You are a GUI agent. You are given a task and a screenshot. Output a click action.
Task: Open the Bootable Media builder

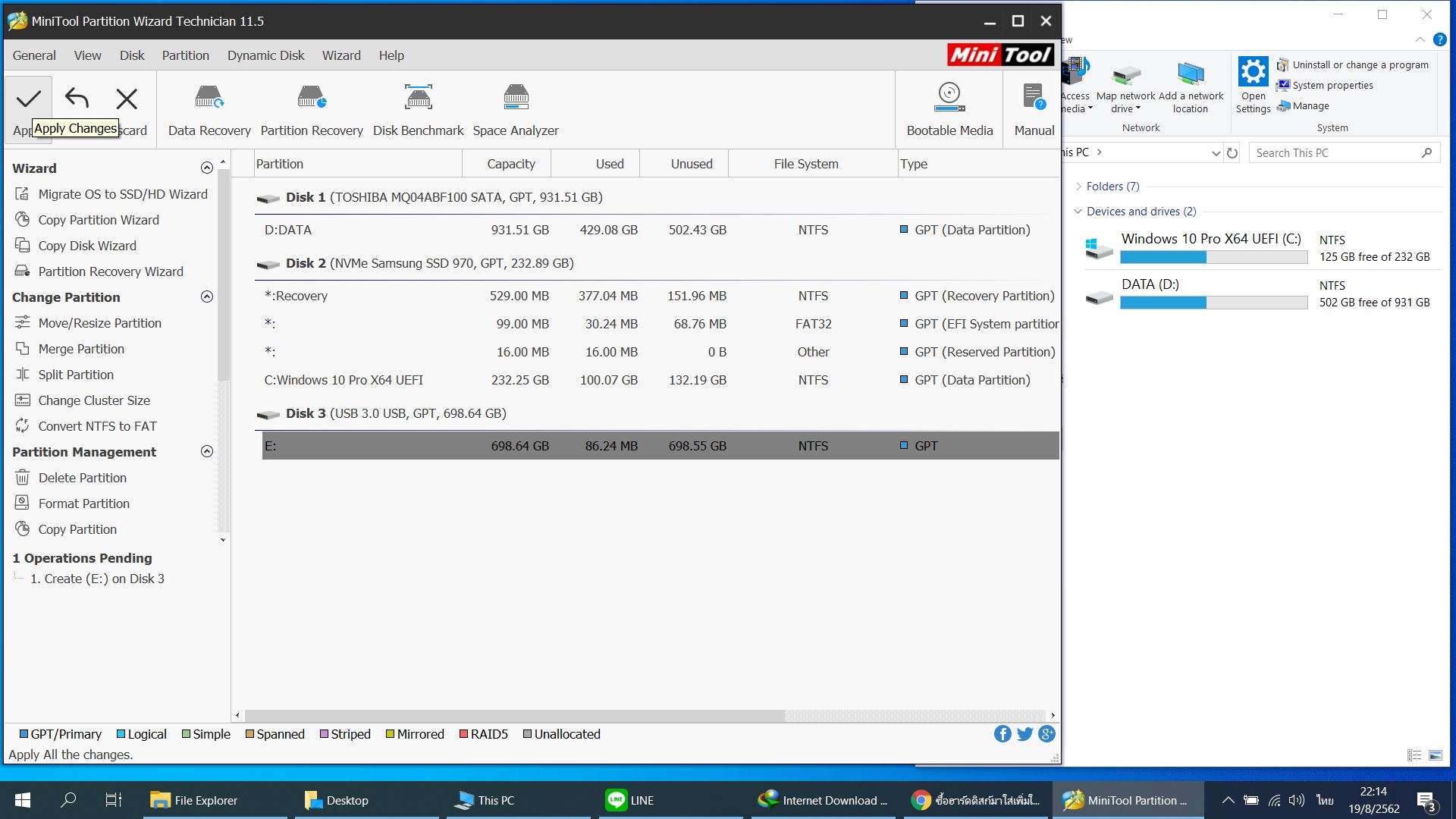[x=949, y=110]
